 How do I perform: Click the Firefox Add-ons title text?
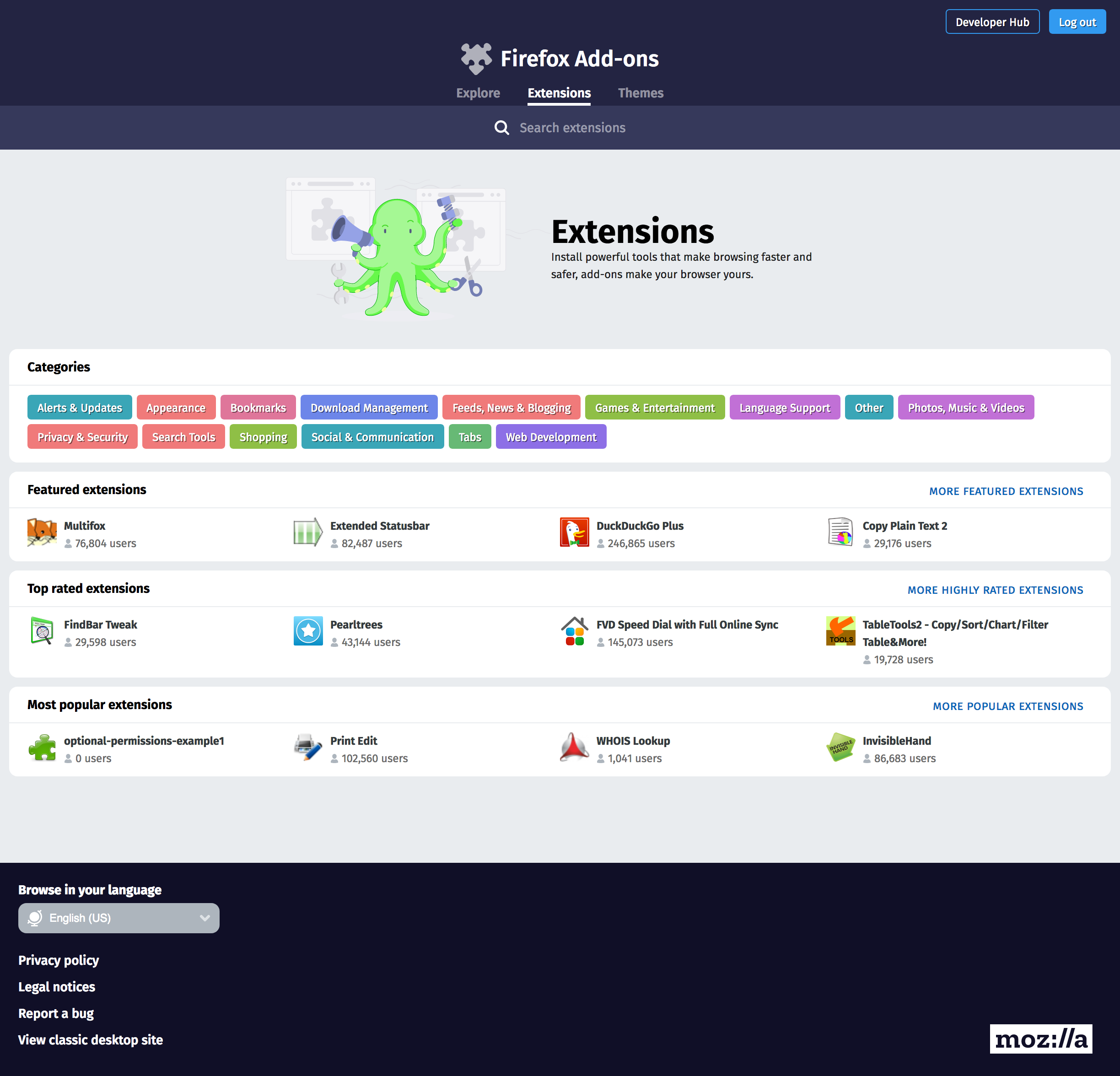coord(579,58)
